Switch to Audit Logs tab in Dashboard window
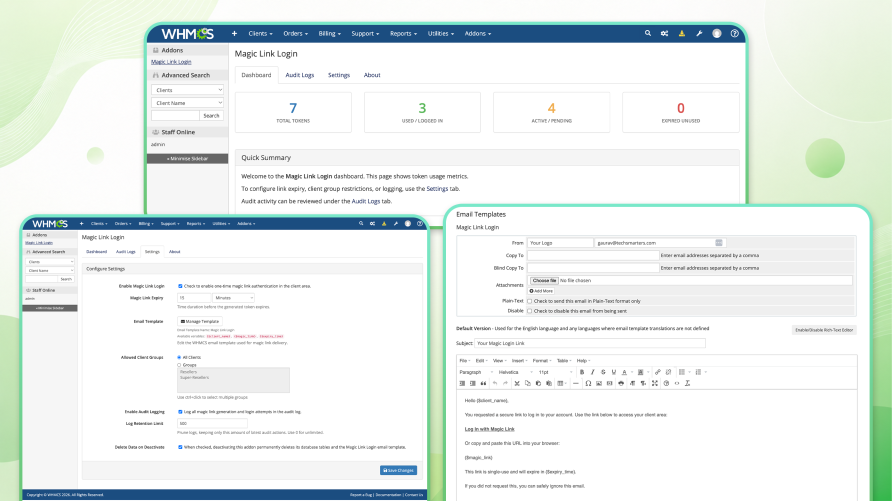 click(300, 75)
